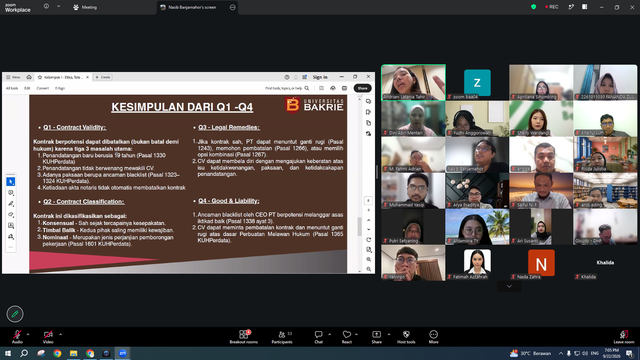The width and height of the screenshot is (640, 360).
Task: Select Nada Zahra's orange N tile
Action: tap(541, 262)
